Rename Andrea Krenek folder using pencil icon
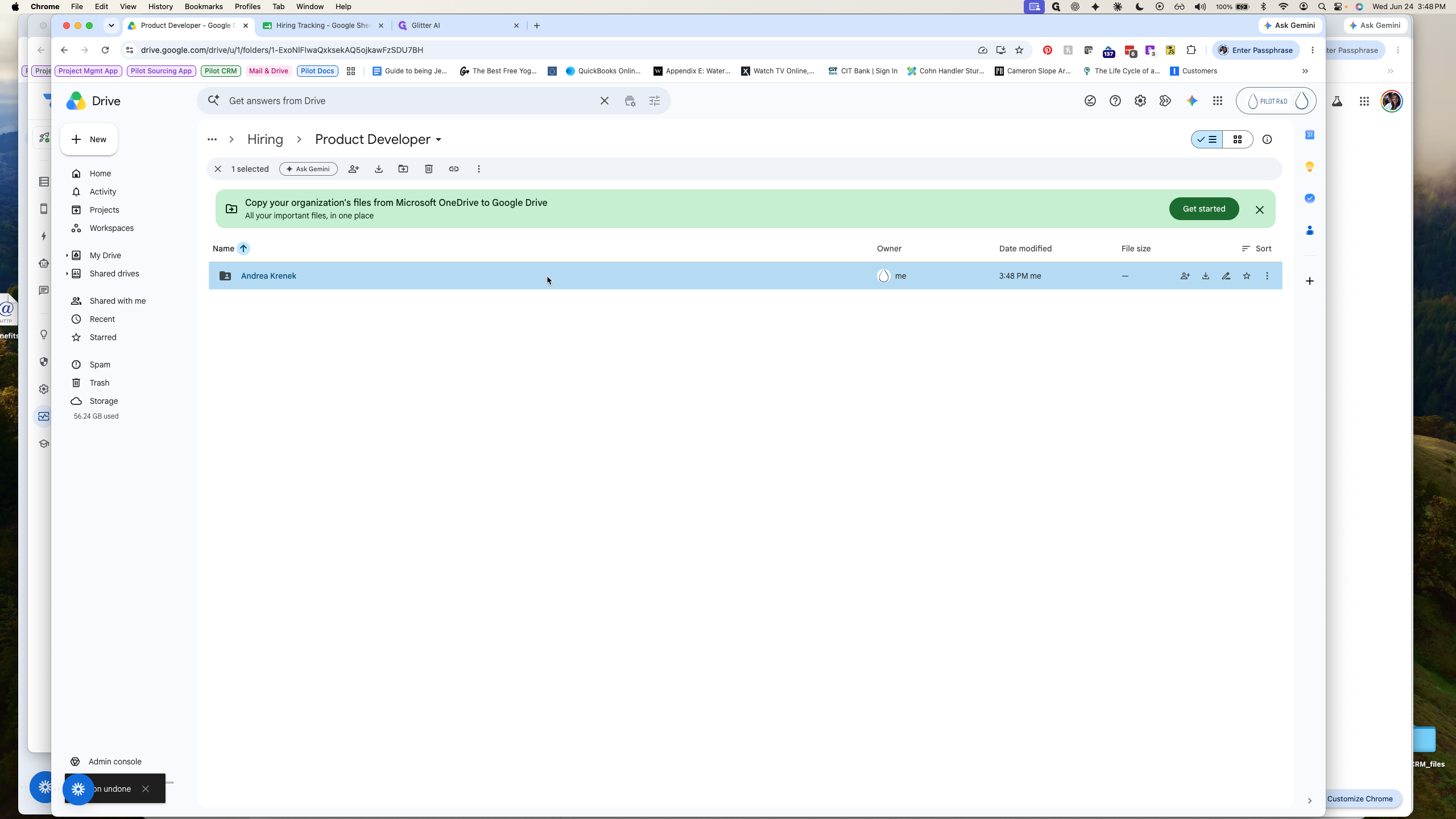The image size is (1456, 819). [x=1226, y=276]
